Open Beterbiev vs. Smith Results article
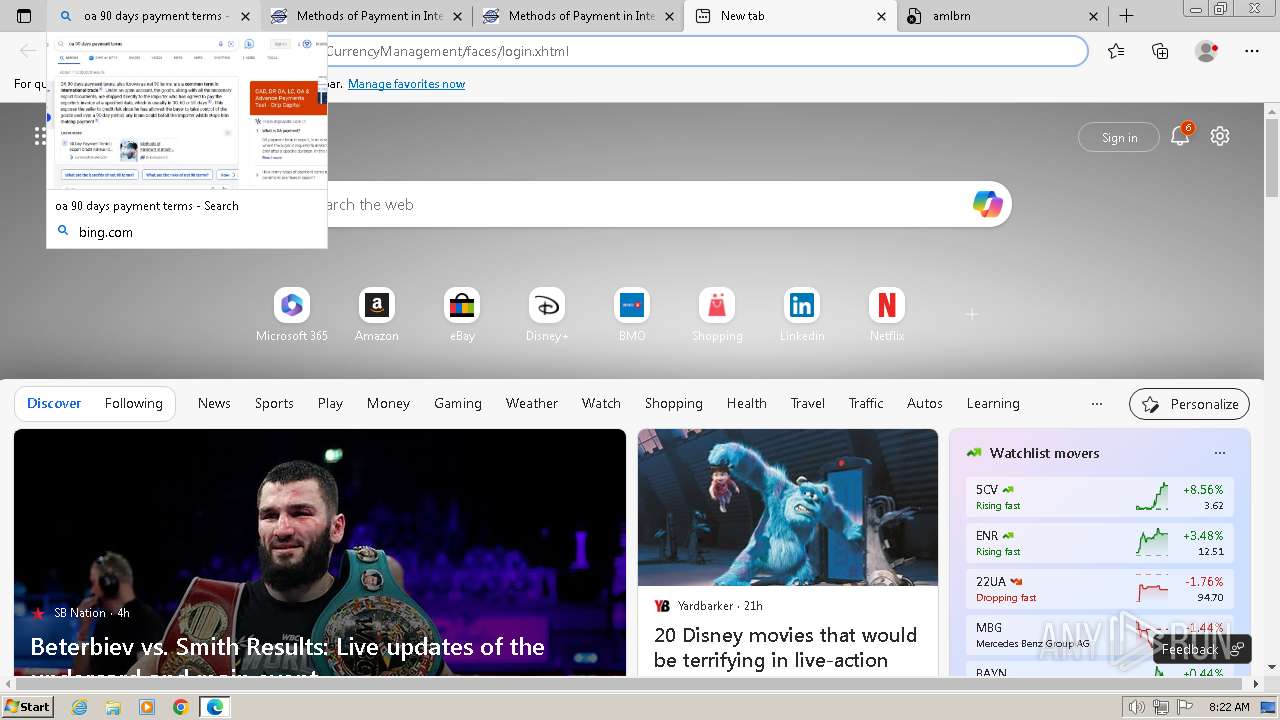 [x=287, y=658]
